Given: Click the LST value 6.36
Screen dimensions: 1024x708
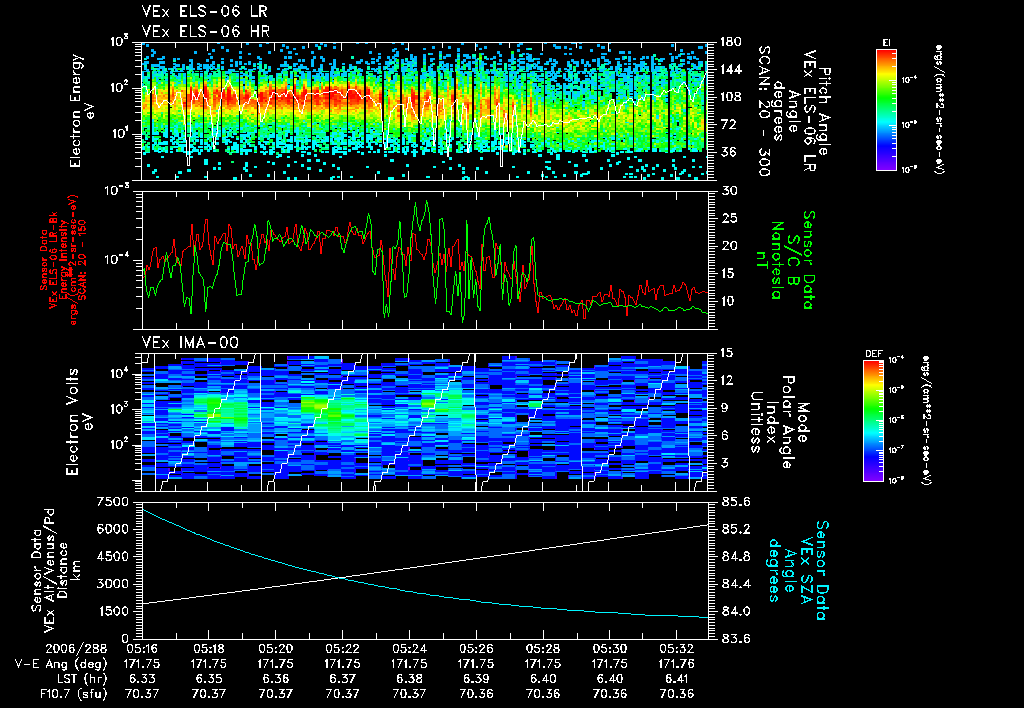Looking at the screenshot, I should tap(276, 679).
